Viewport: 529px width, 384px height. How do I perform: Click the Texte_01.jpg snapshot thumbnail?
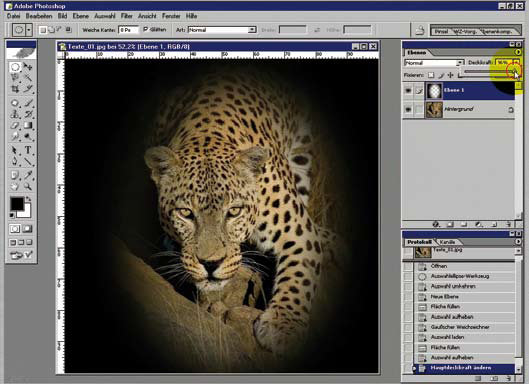click(423, 252)
